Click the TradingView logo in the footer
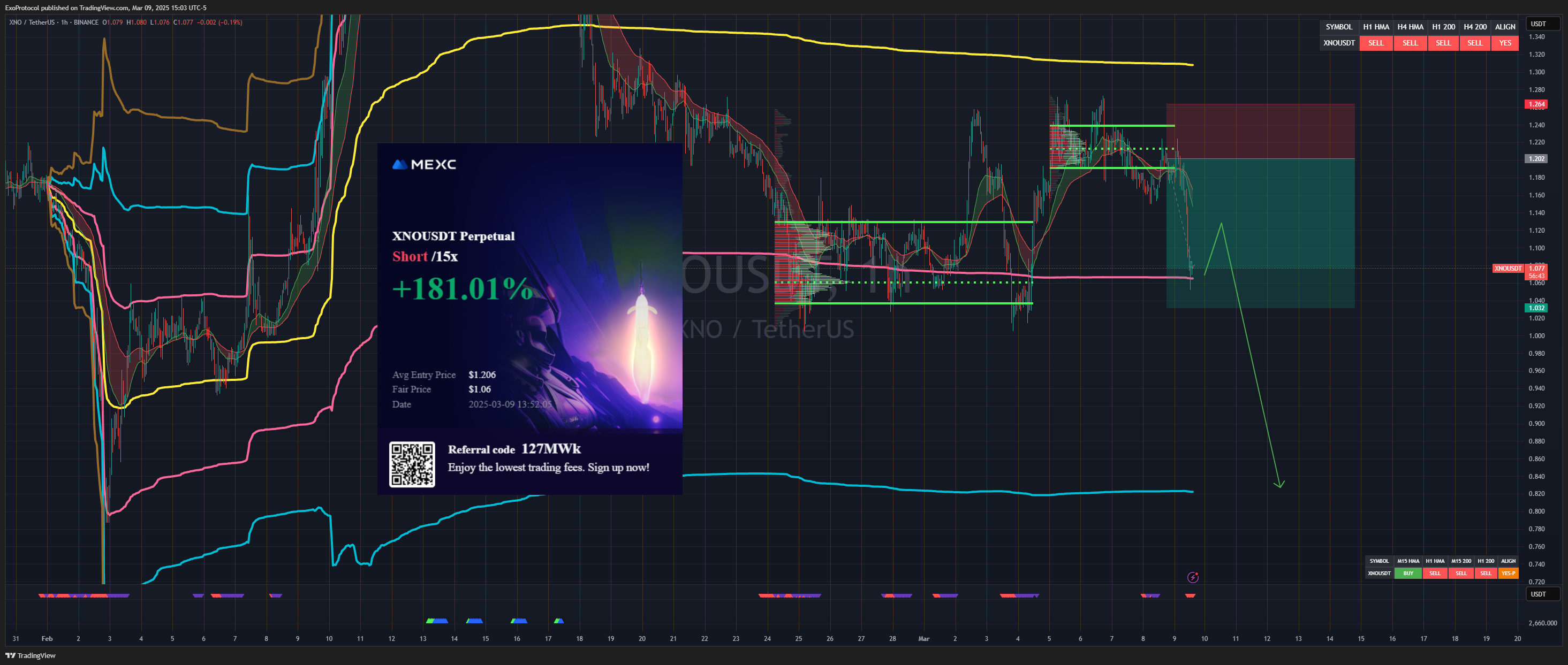The width and height of the screenshot is (1568, 665). pos(31,655)
